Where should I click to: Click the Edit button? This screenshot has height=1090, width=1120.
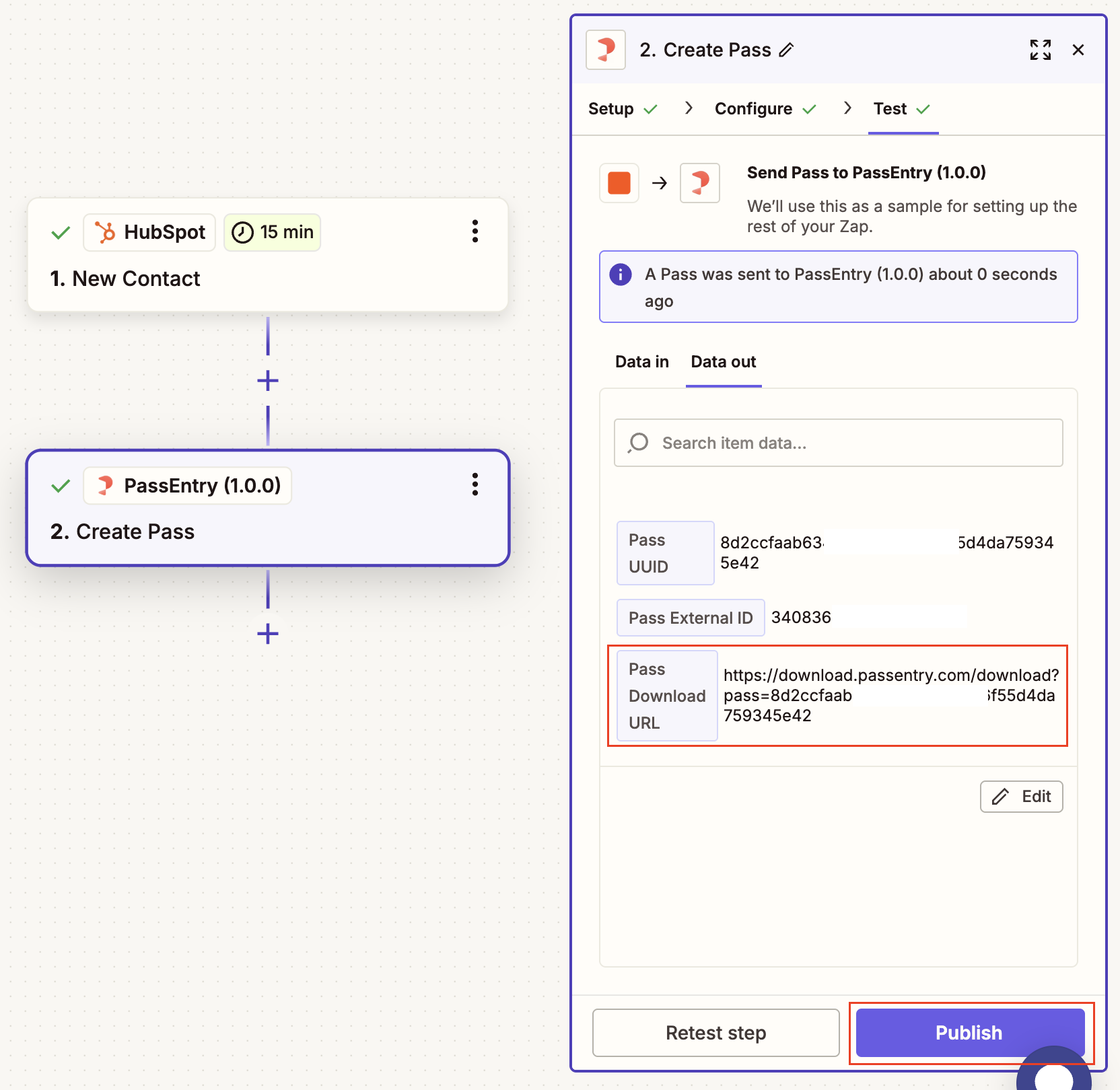(1022, 797)
